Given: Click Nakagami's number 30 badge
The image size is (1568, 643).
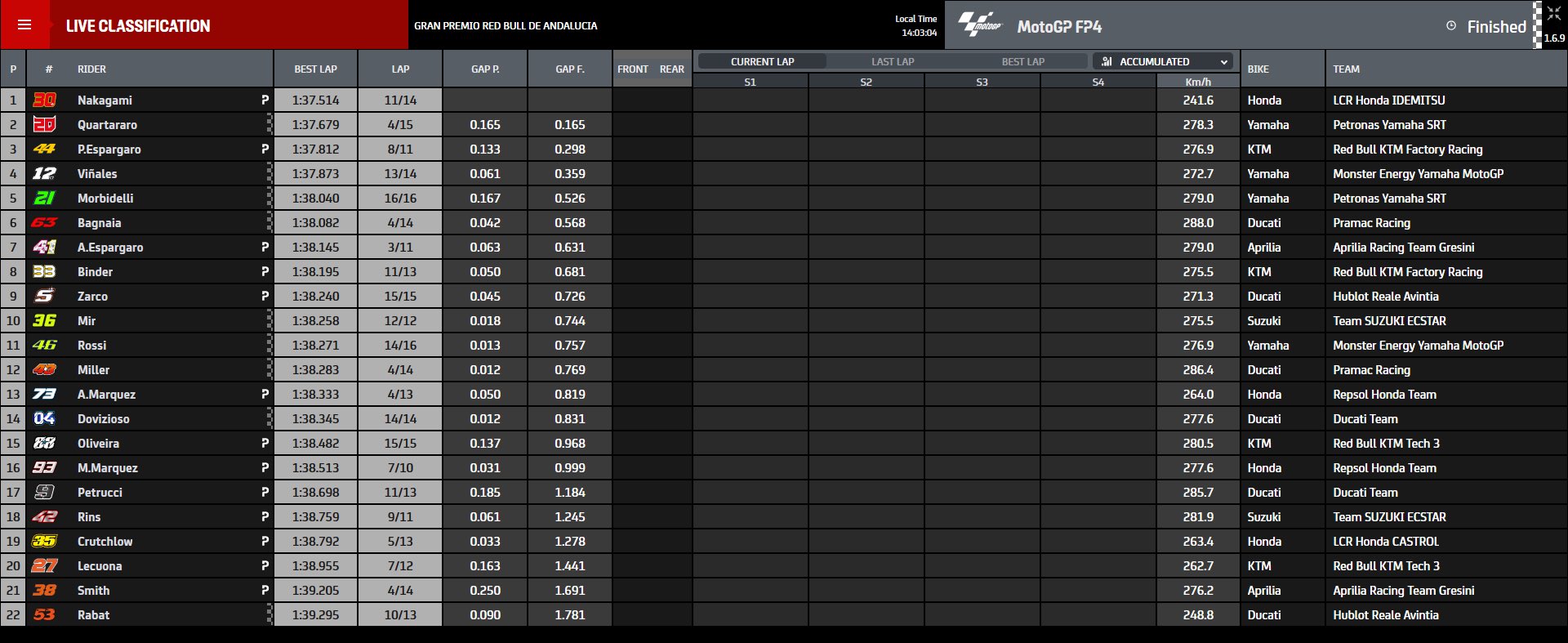Looking at the screenshot, I should point(44,100).
